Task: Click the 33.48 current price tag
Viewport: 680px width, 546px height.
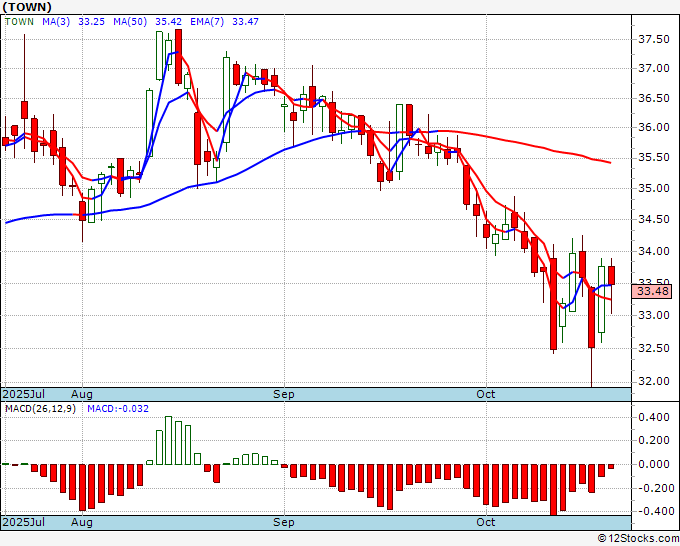Action: click(x=652, y=291)
